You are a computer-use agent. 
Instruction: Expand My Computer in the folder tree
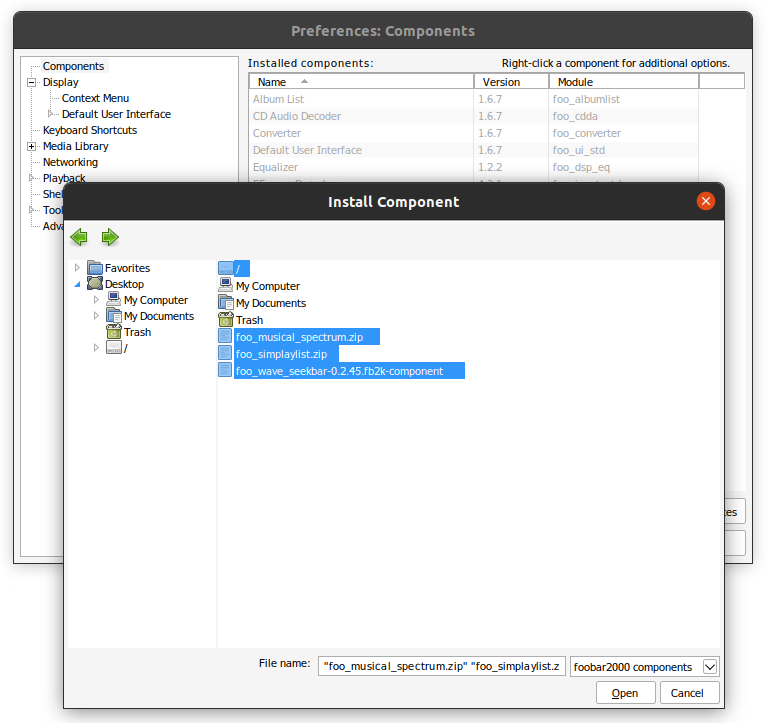(96, 299)
